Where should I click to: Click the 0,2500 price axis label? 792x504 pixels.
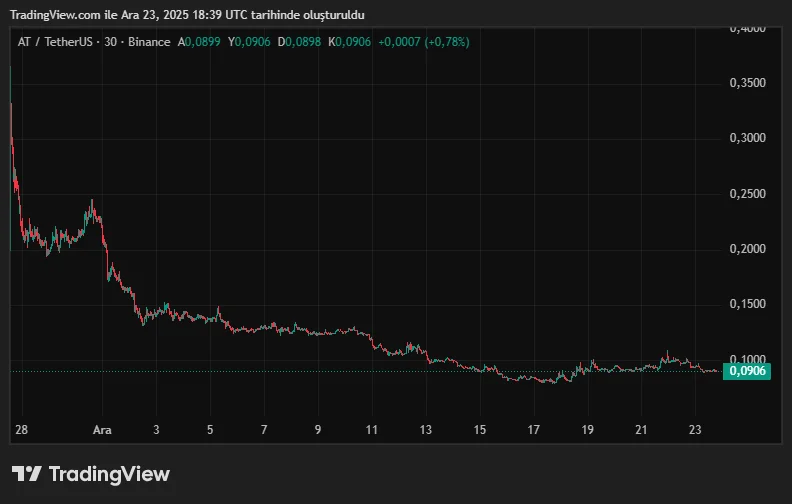747,194
